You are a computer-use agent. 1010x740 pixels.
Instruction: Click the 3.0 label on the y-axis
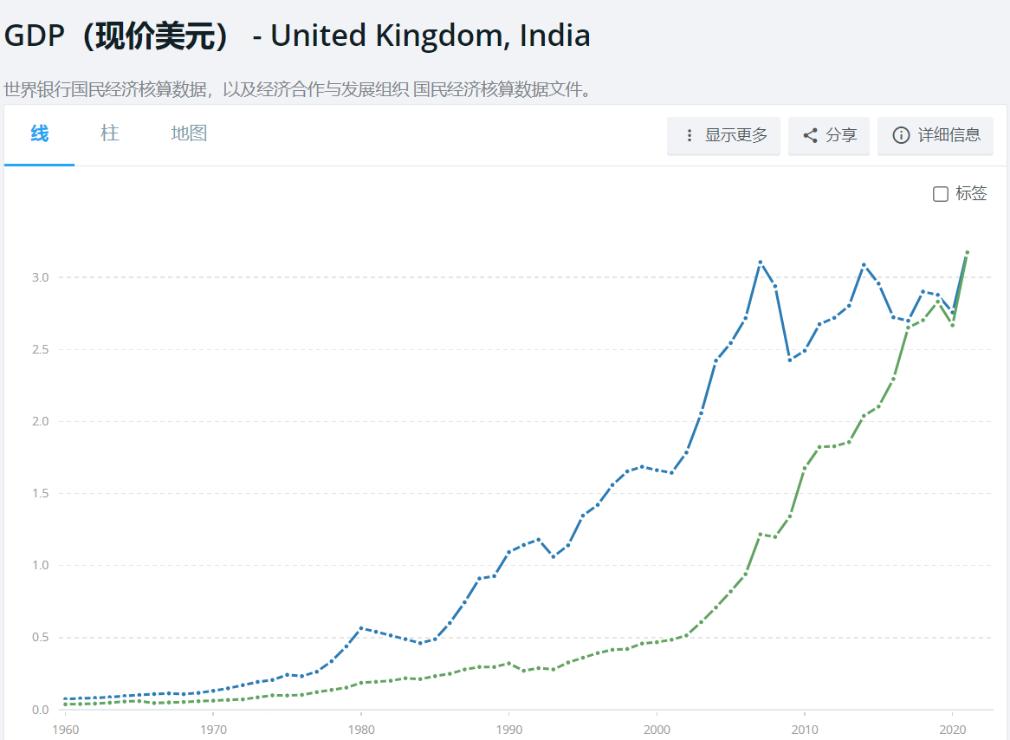coord(40,277)
